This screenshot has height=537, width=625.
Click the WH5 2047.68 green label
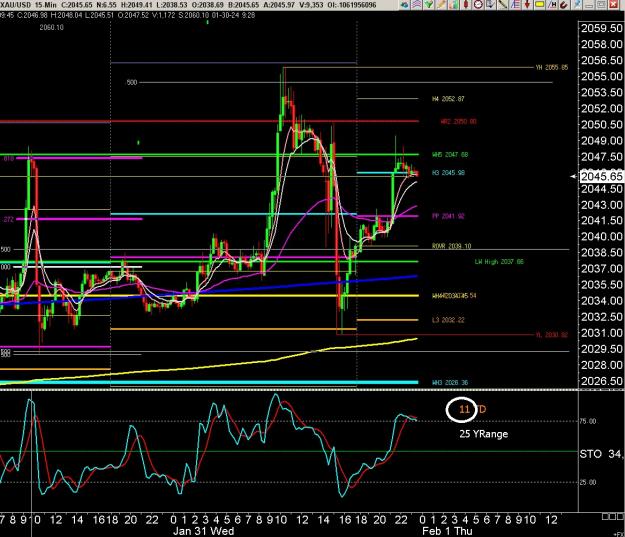(450, 154)
